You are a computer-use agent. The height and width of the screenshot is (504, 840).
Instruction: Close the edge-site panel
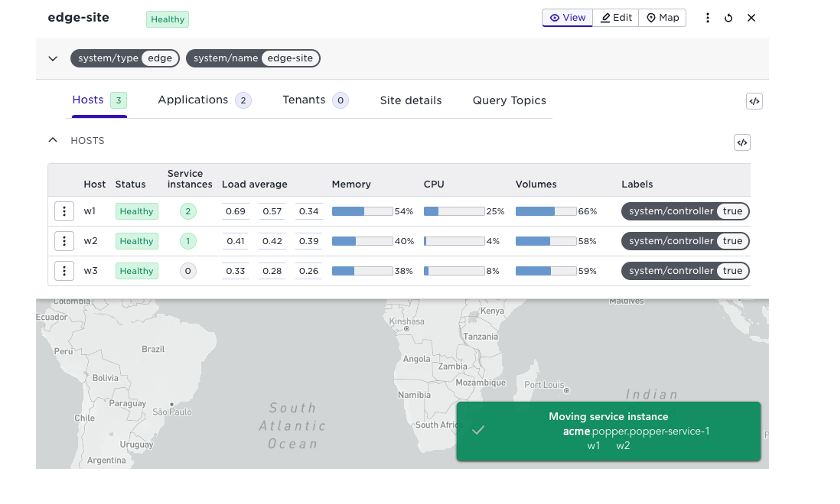point(752,18)
